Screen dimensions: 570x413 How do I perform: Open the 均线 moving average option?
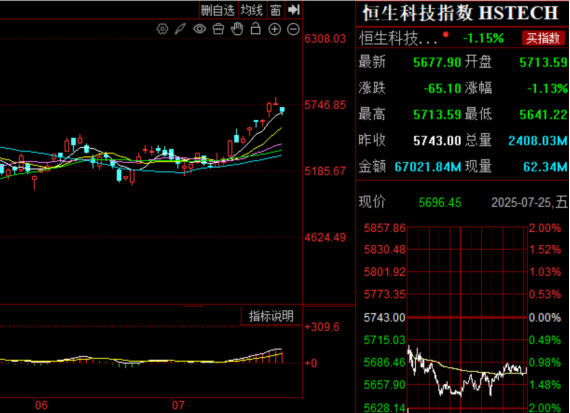point(252,10)
